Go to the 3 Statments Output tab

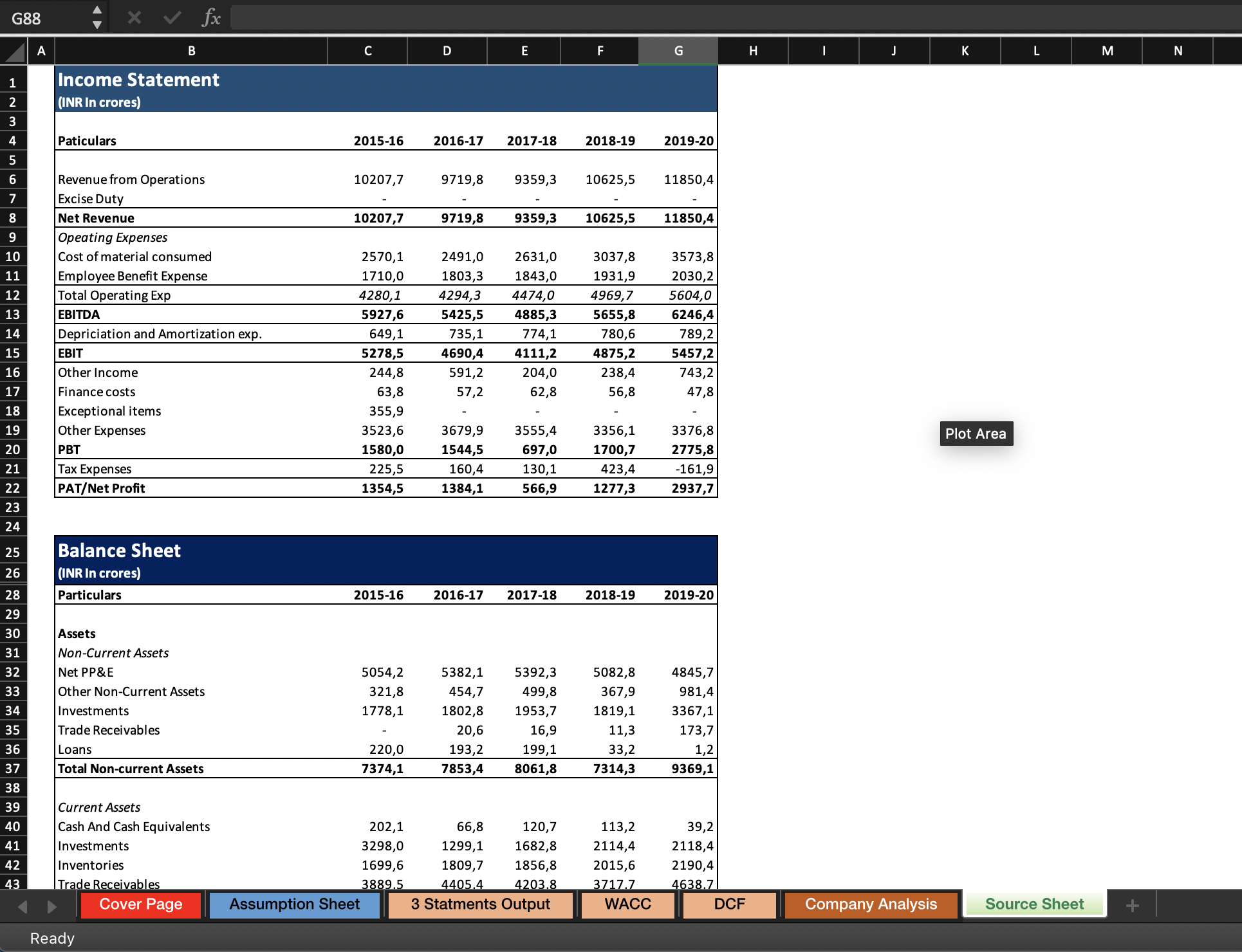481,904
